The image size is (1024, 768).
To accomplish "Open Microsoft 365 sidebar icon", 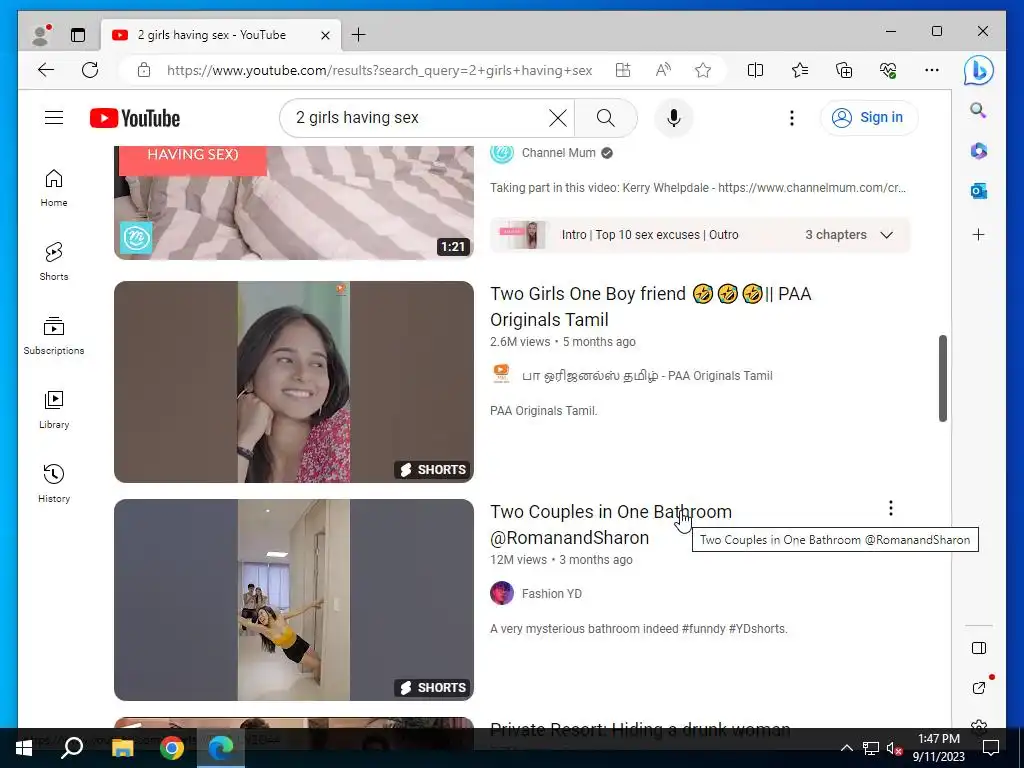I will click(978, 151).
